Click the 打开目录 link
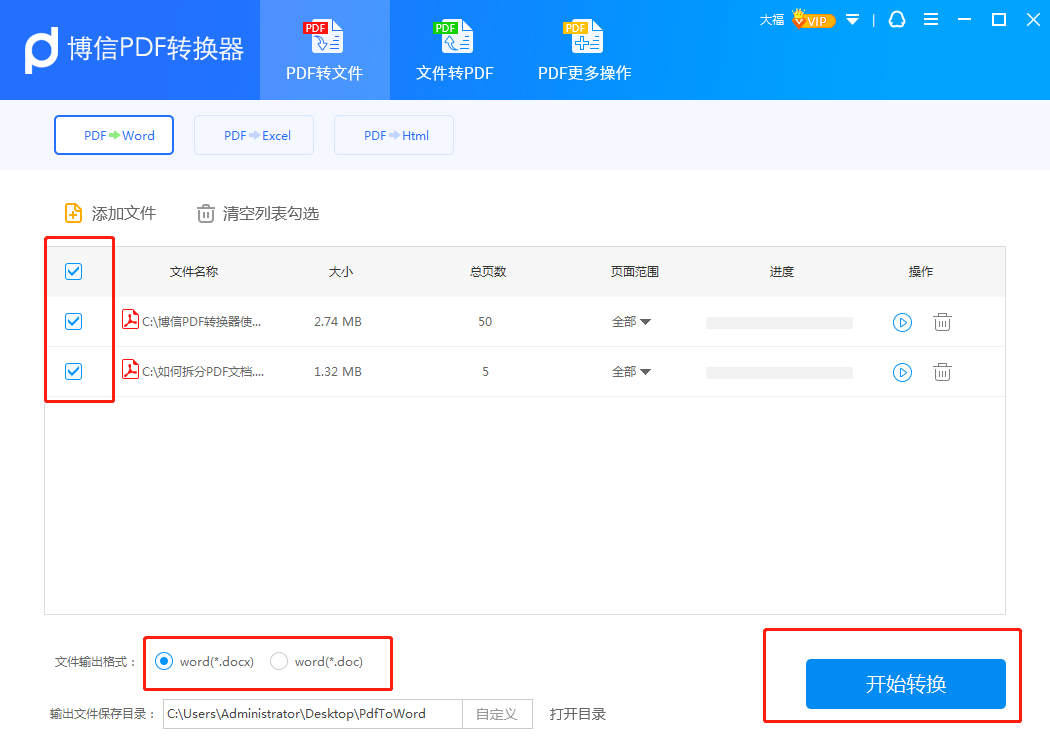The height and width of the screenshot is (750, 1050). tap(577, 714)
